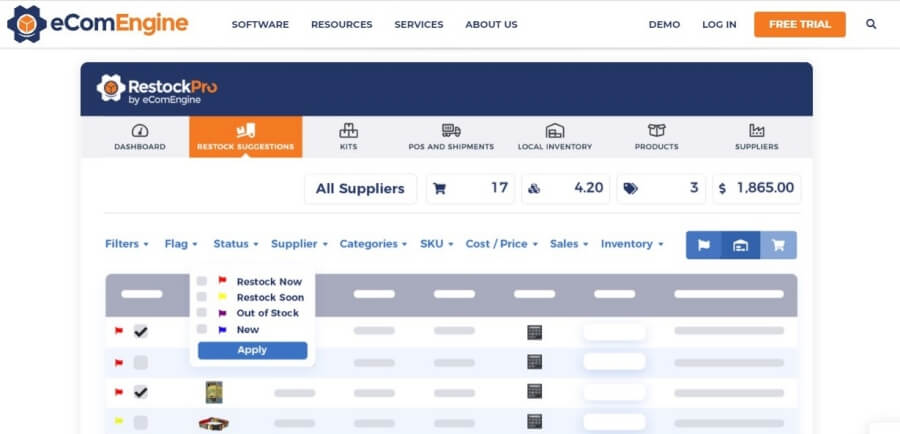This screenshot has width=900, height=434.
Task: Open the Resources menu
Action: 342,25
